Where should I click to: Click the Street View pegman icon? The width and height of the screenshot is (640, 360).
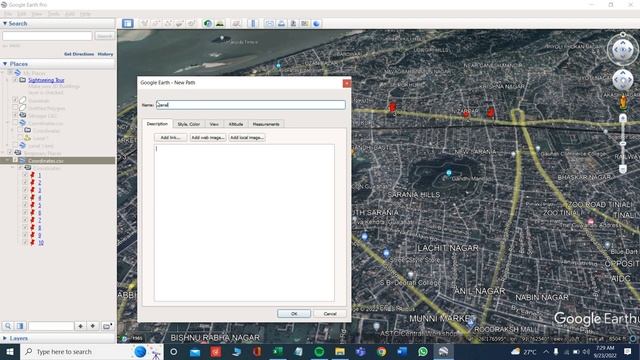pos(622,102)
